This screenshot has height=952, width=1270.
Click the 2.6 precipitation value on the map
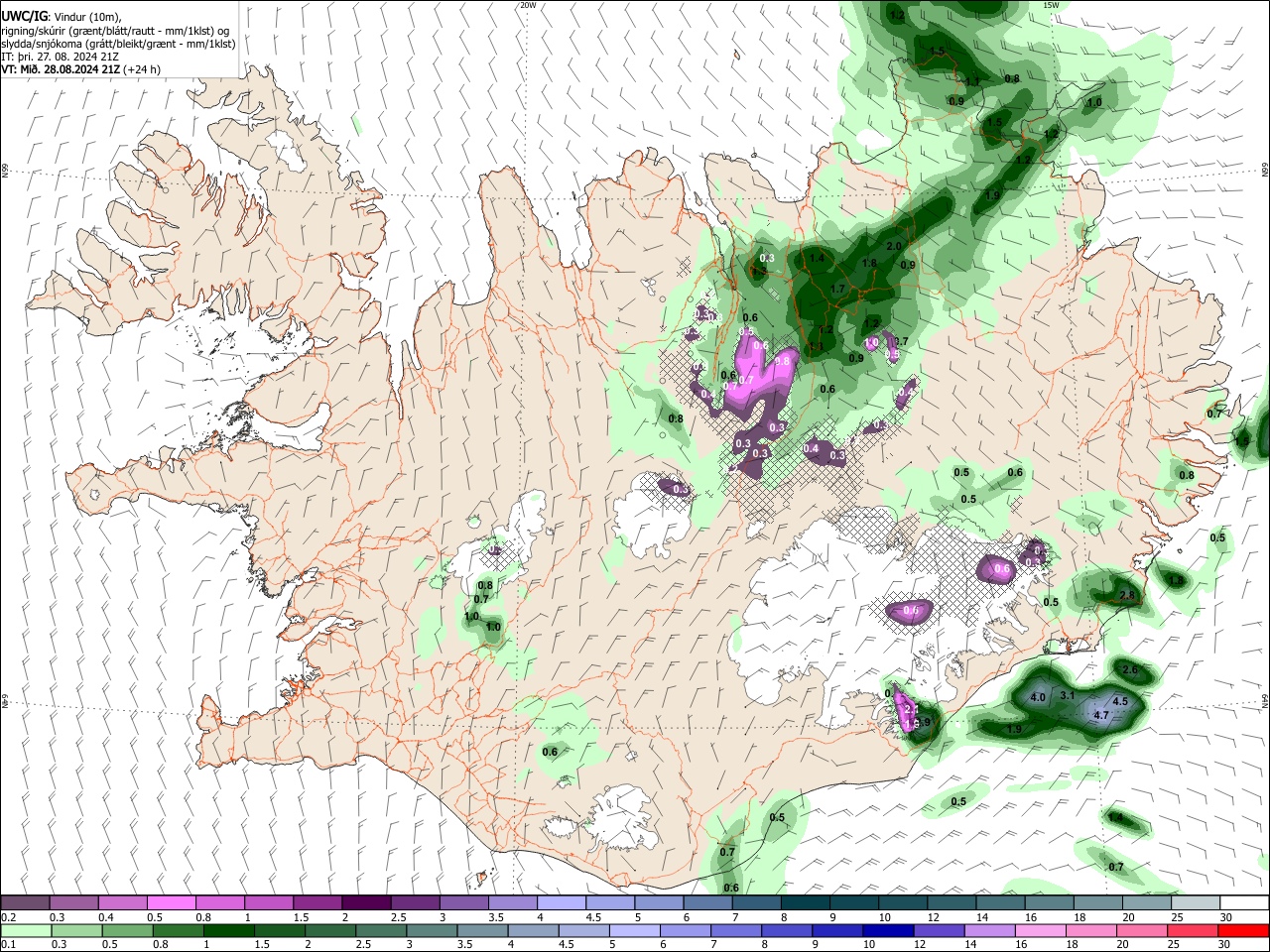[1129, 670]
